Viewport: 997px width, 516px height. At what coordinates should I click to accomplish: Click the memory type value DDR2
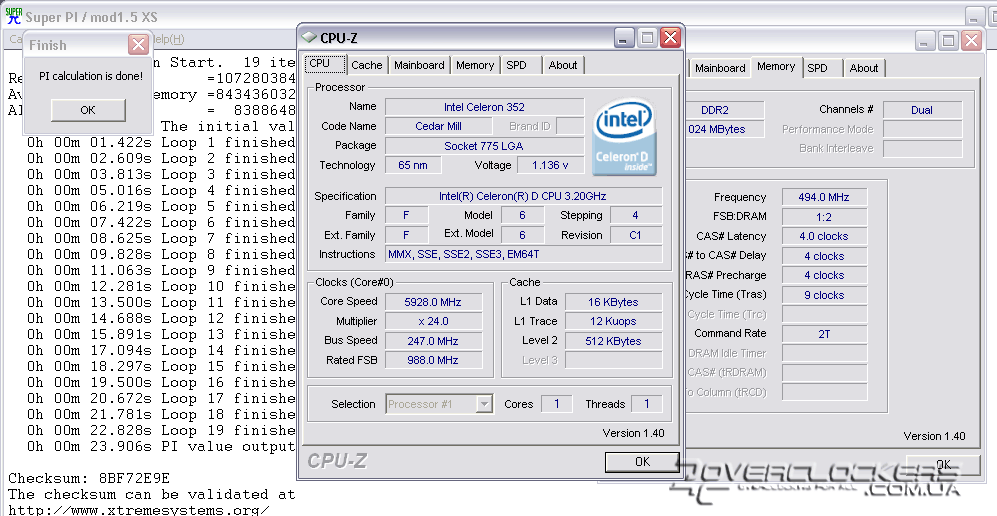725,110
